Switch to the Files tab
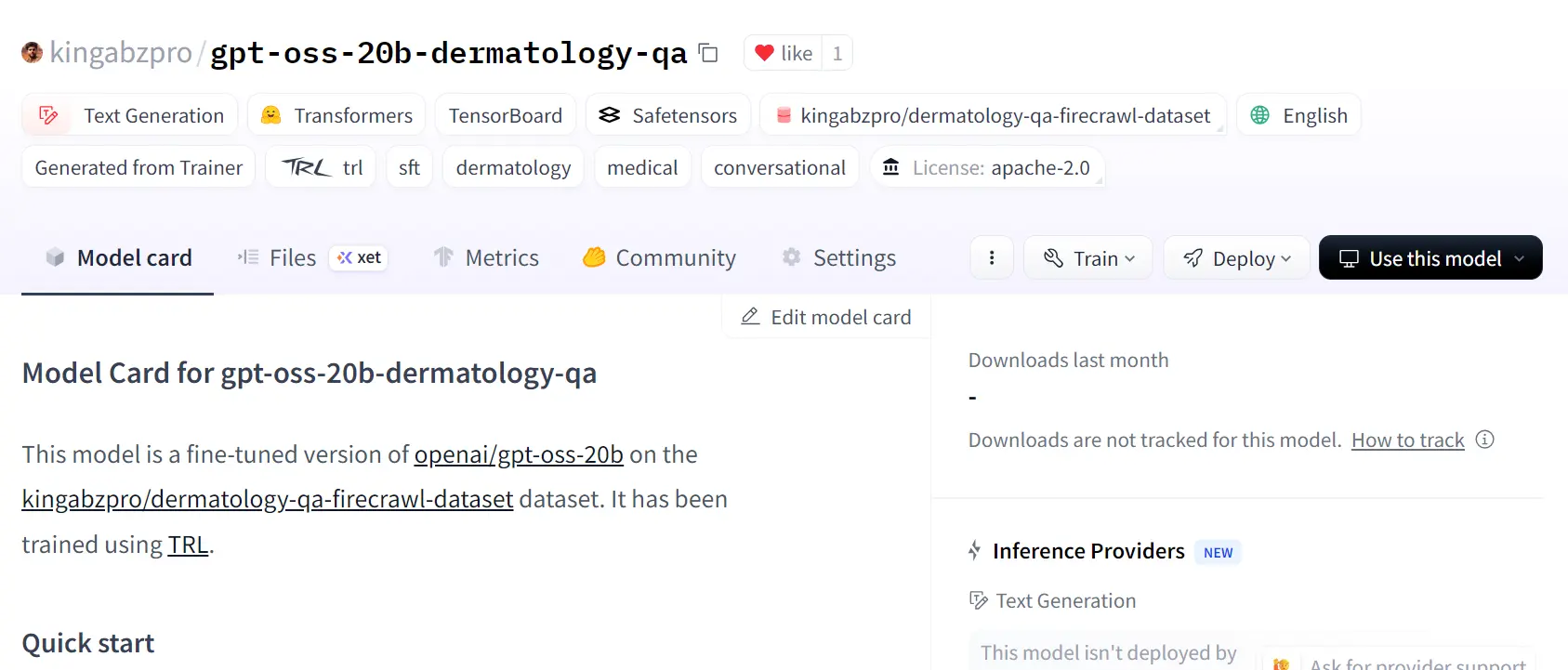The height and width of the screenshot is (670, 1568). [x=292, y=258]
